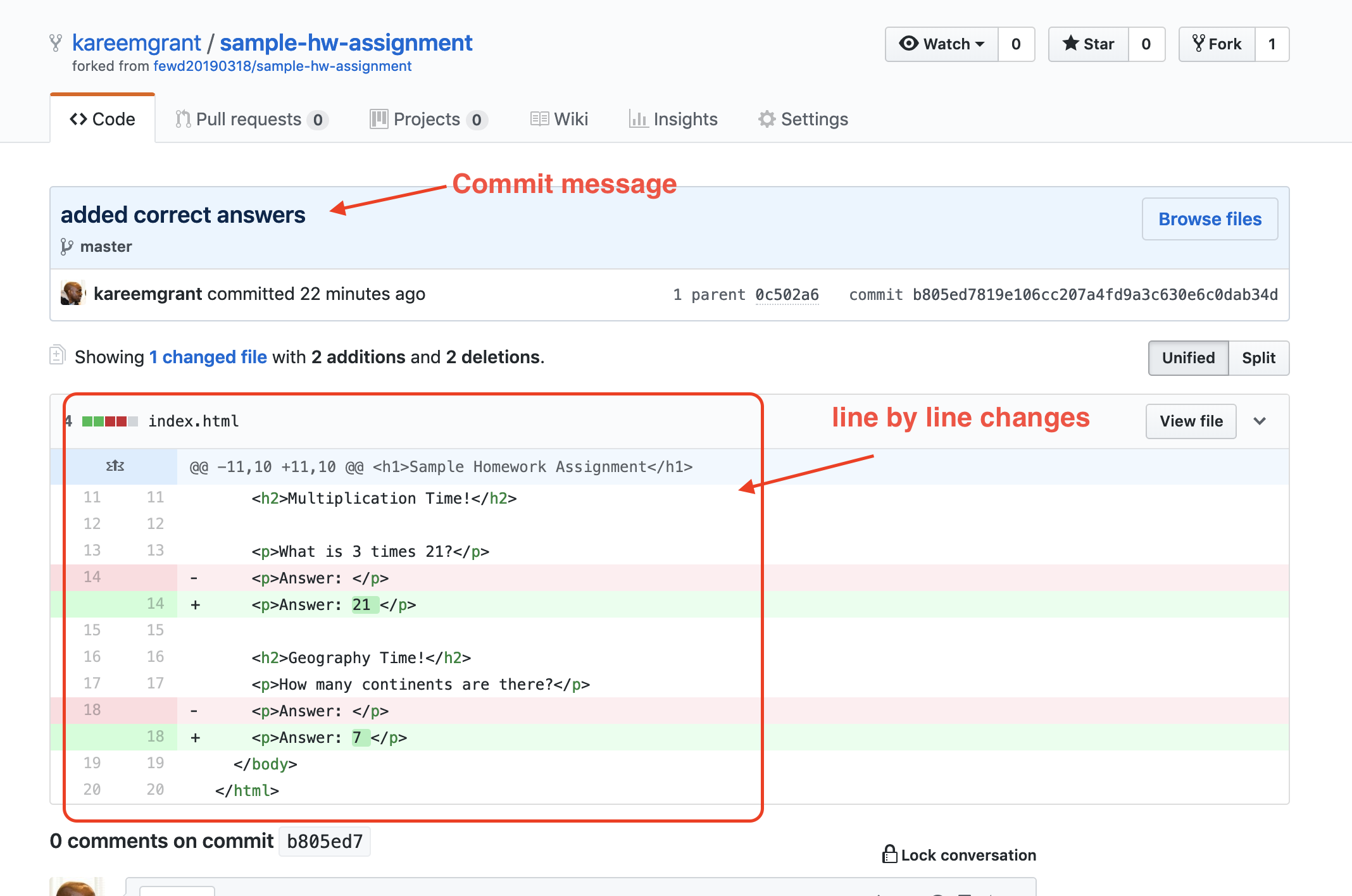Click the Insights graph icon

click(639, 119)
